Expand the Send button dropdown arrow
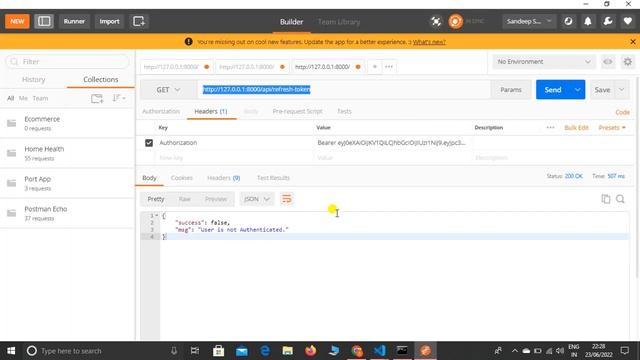 [x=578, y=90]
